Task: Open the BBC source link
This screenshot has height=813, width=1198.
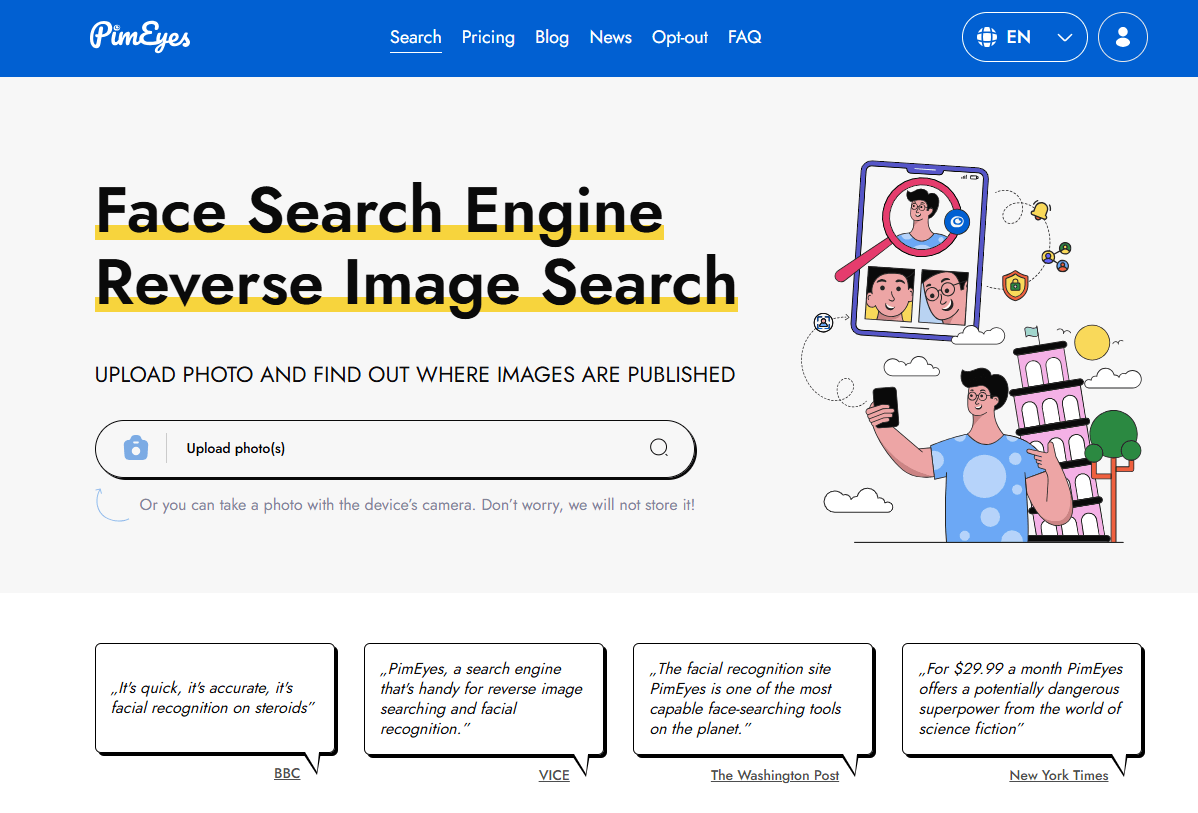Action: pyautogui.click(x=287, y=774)
